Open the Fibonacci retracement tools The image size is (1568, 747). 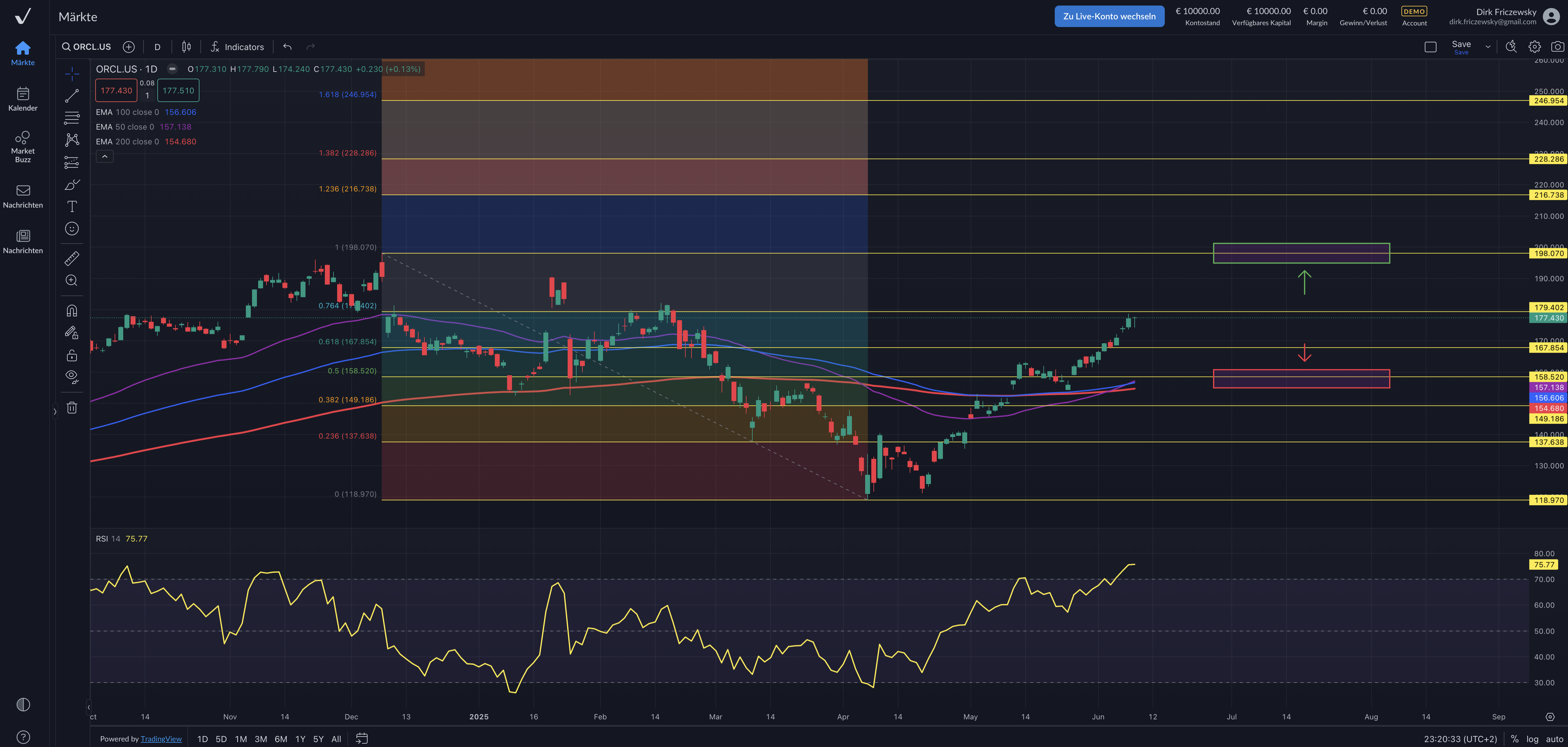[72, 118]
